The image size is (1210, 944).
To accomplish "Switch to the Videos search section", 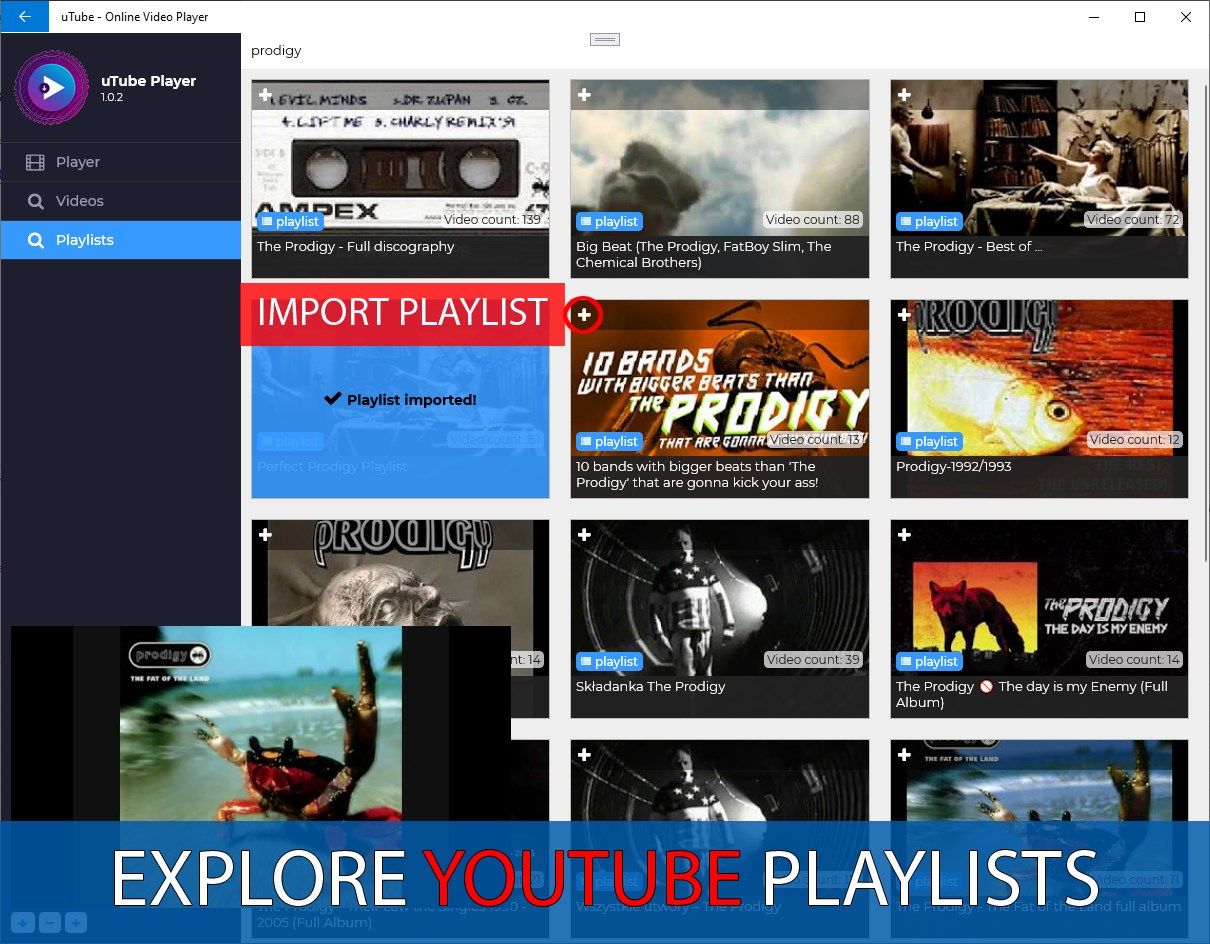I will pos(120,201).
